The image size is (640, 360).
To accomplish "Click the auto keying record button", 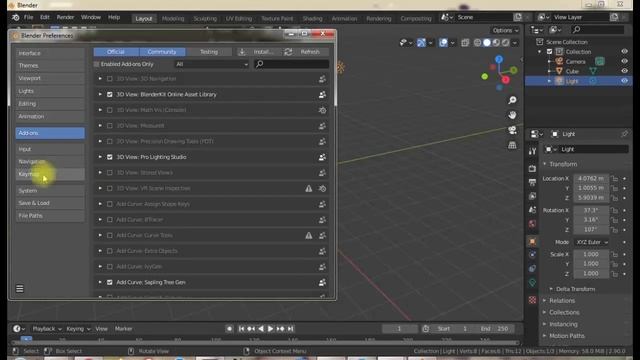I will click(229, 329).
